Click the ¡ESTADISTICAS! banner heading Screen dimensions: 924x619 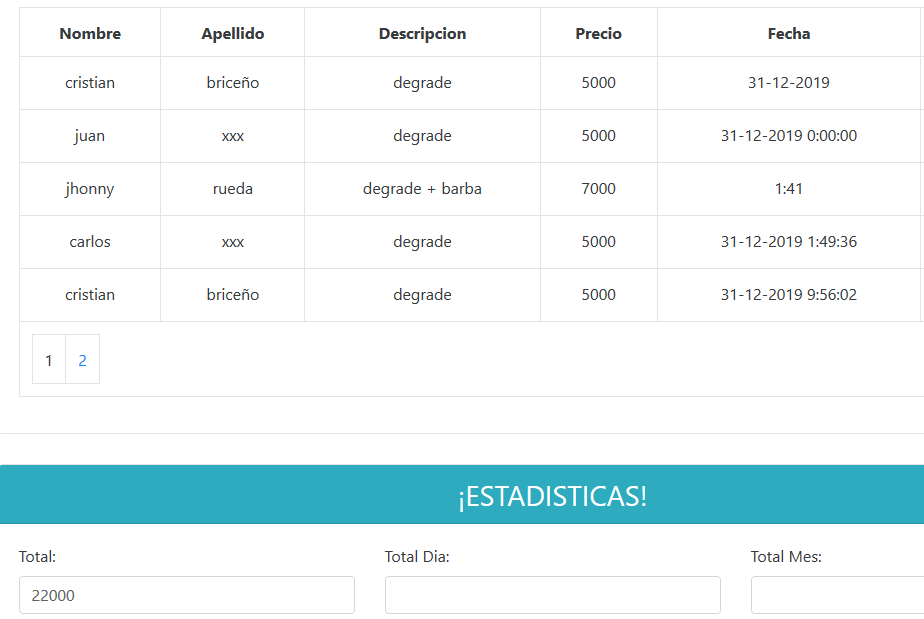(x=553, y=496)
